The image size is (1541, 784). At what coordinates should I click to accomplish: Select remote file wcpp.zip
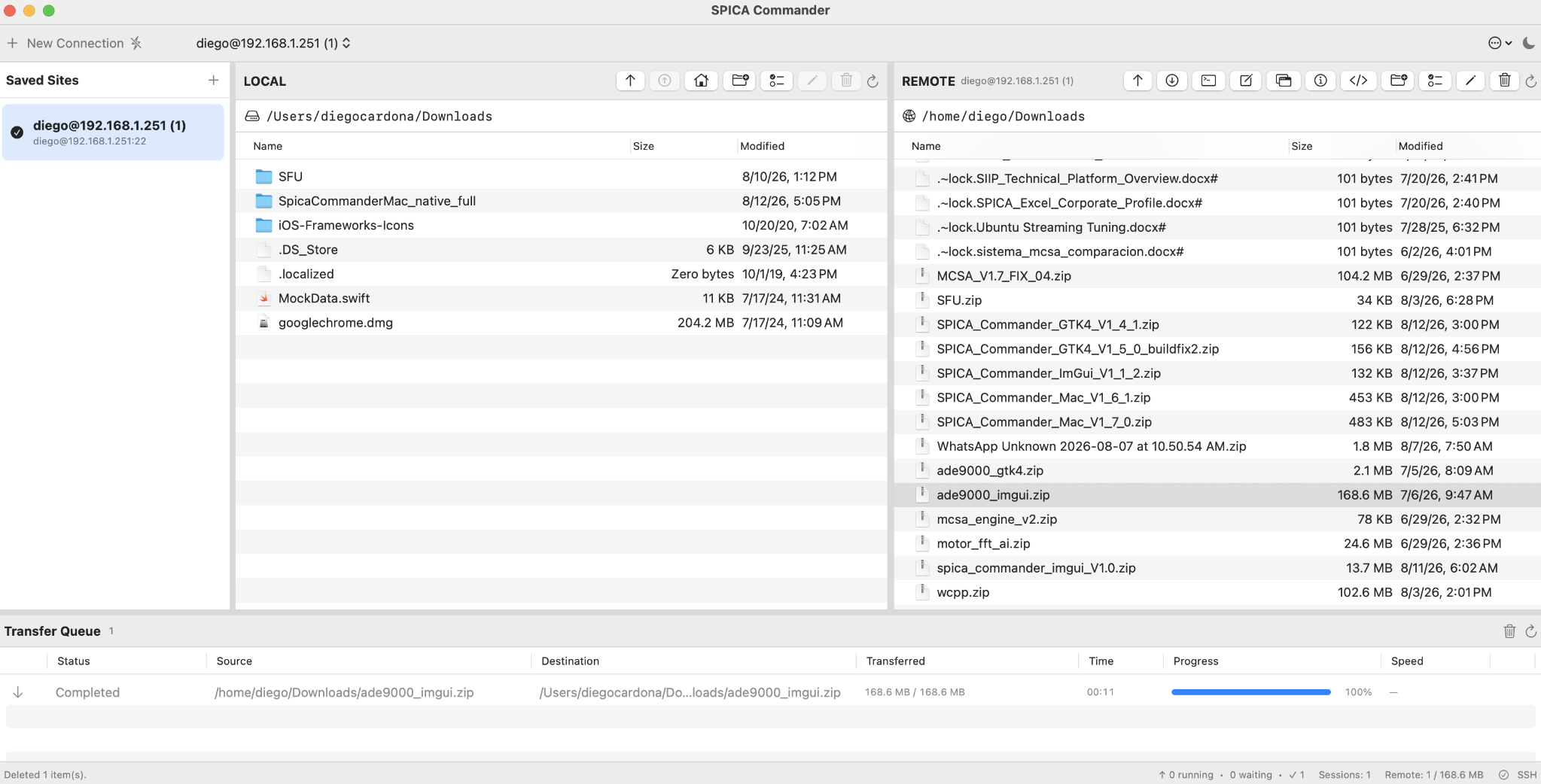(1217, 592)
